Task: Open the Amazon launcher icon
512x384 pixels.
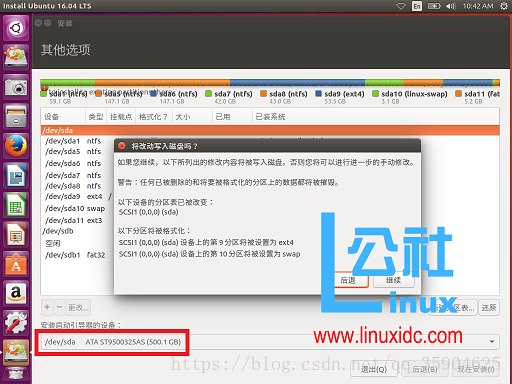Action: point(16,293)
